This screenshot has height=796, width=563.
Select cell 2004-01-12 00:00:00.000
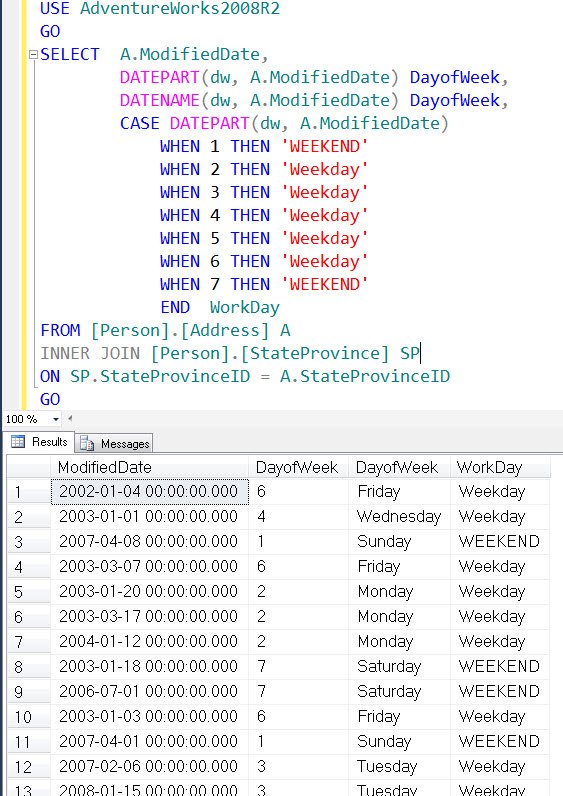(x=149, y=642)
